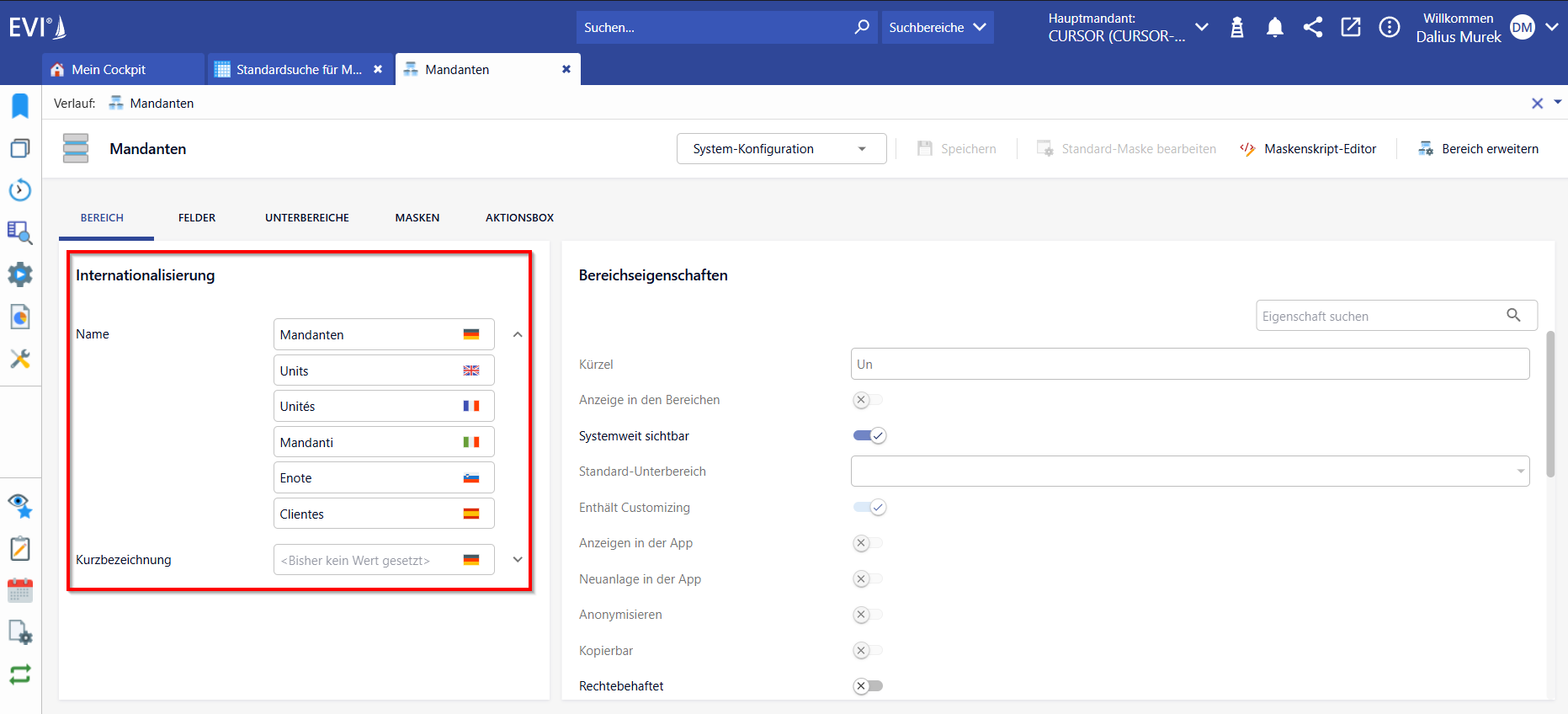Enable the Anzeige in den Bereichen toggle
This screenshot has height=714, width=1568.
point(868,400)
